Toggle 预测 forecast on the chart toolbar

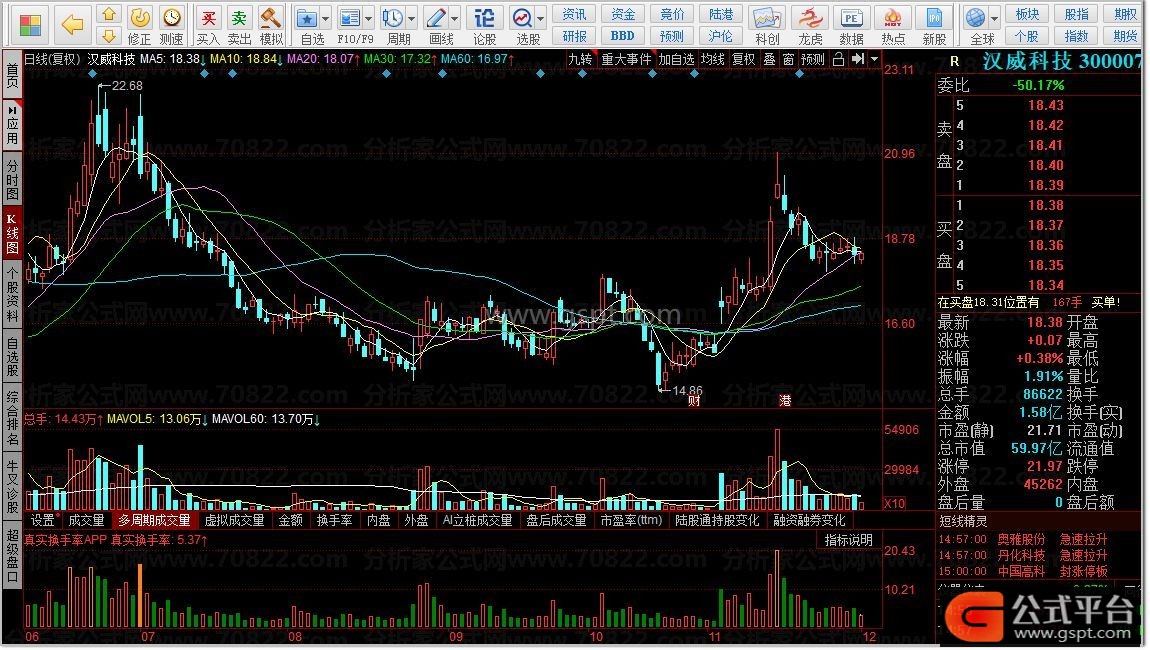pos(813,59)
